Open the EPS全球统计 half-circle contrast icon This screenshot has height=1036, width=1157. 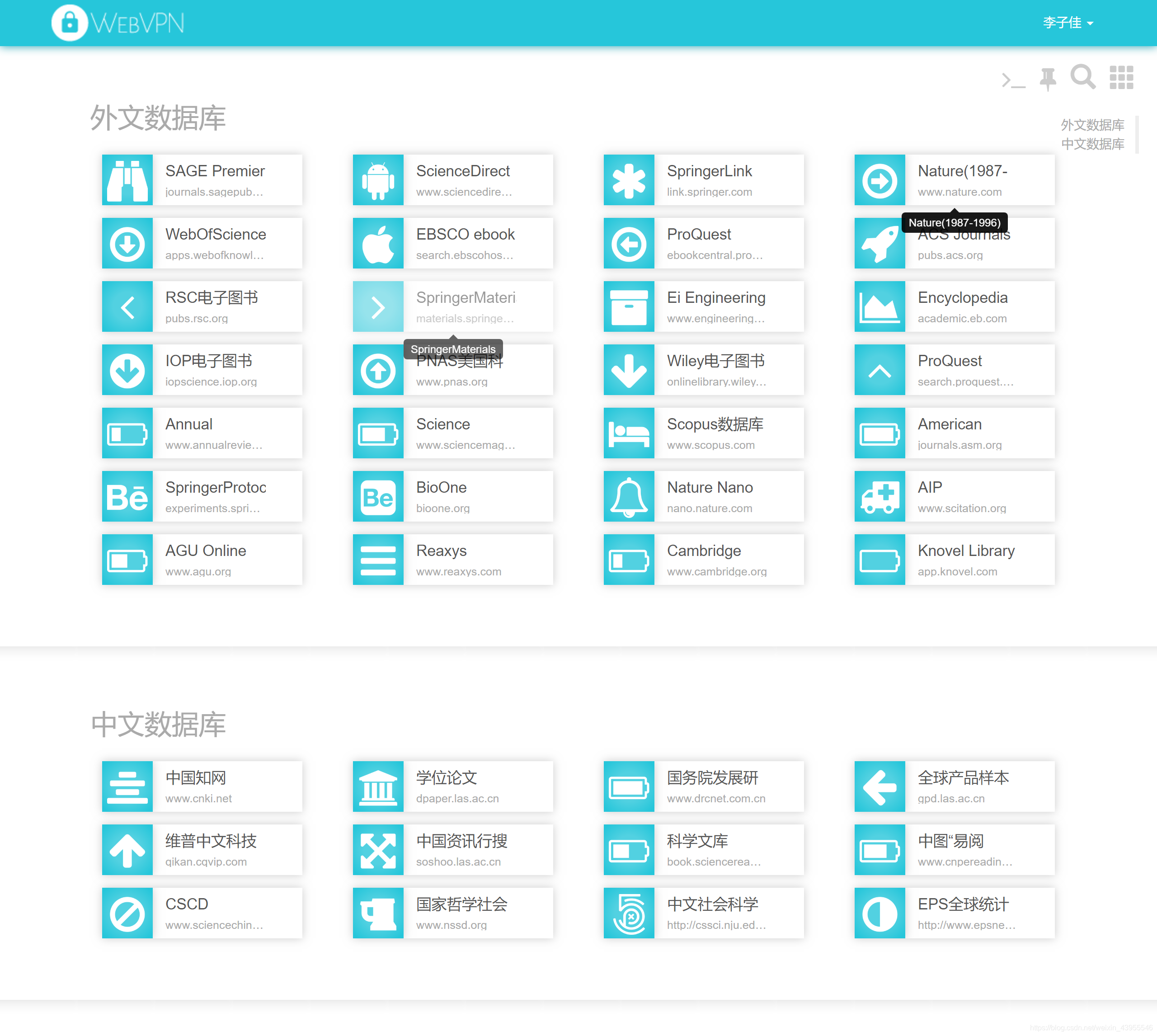(879, 913)
